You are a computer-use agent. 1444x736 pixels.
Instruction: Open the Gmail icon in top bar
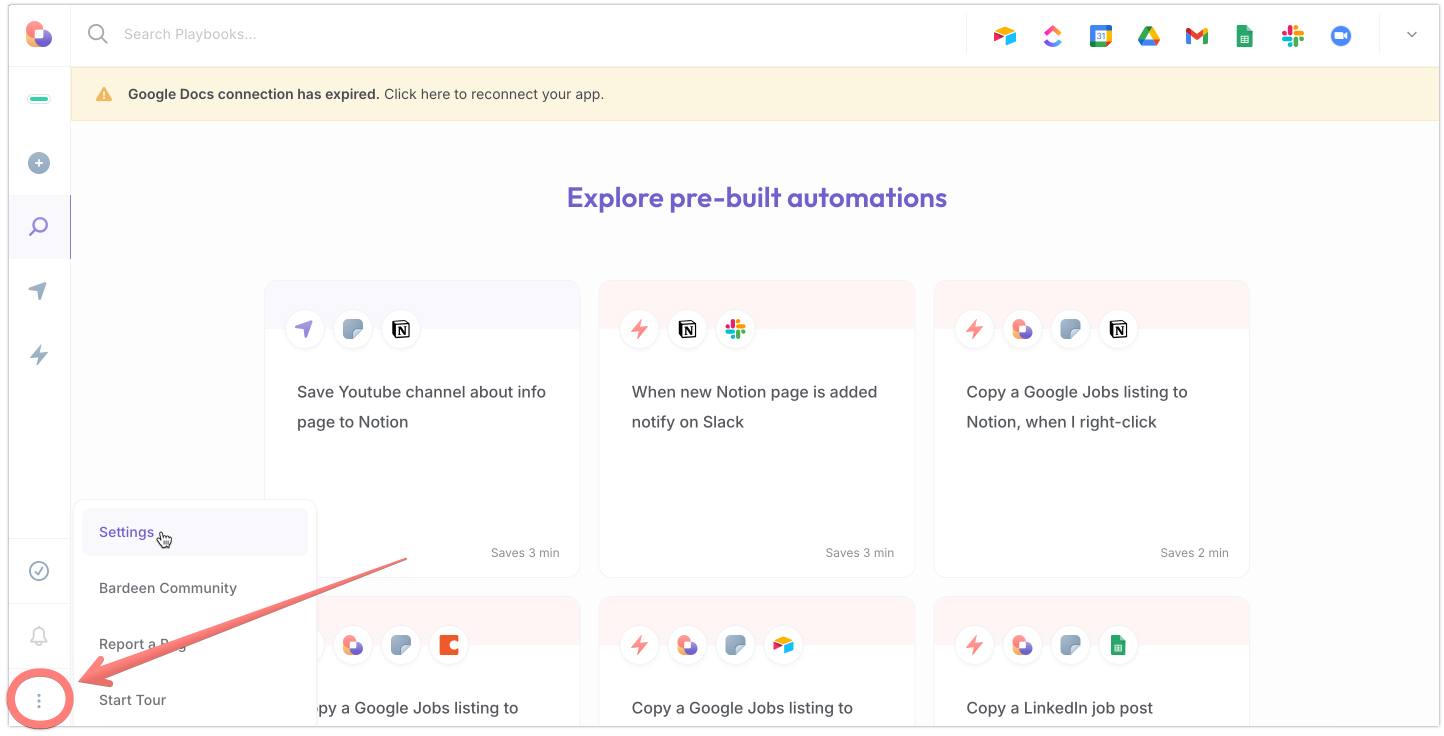point(1196,36)
